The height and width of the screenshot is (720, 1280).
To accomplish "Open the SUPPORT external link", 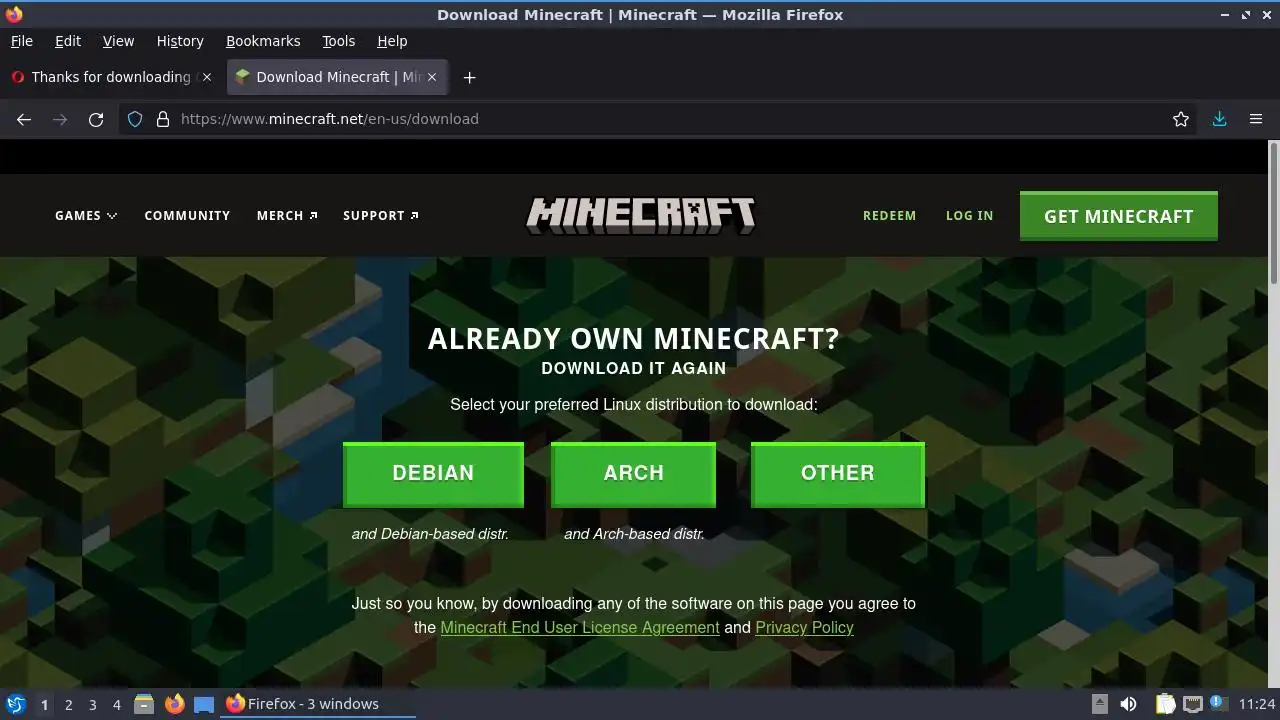I will [x=381, y=216].
